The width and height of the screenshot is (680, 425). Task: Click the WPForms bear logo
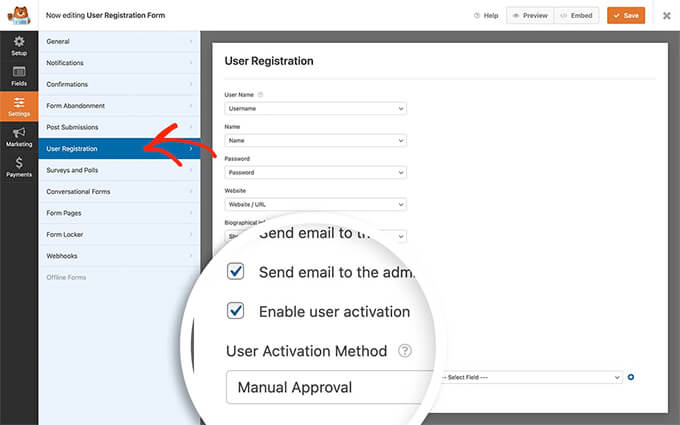tap(18, 15)
